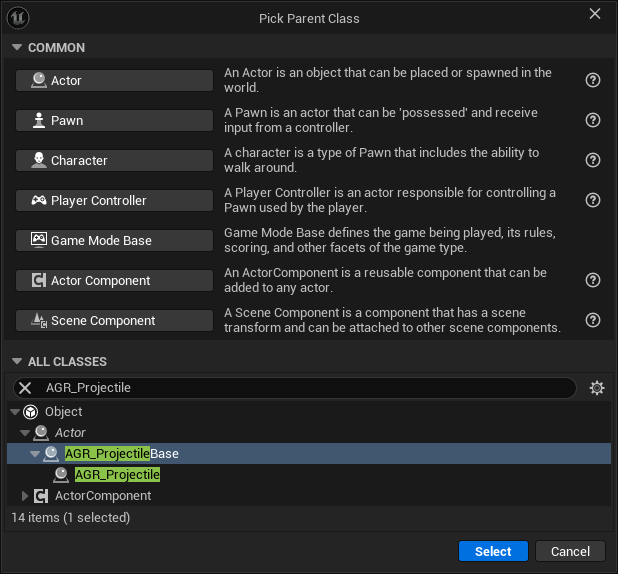Viewport: 618px width, 574px height.
Task: Select the Game Mode Base class button
Action: [114, 240]
